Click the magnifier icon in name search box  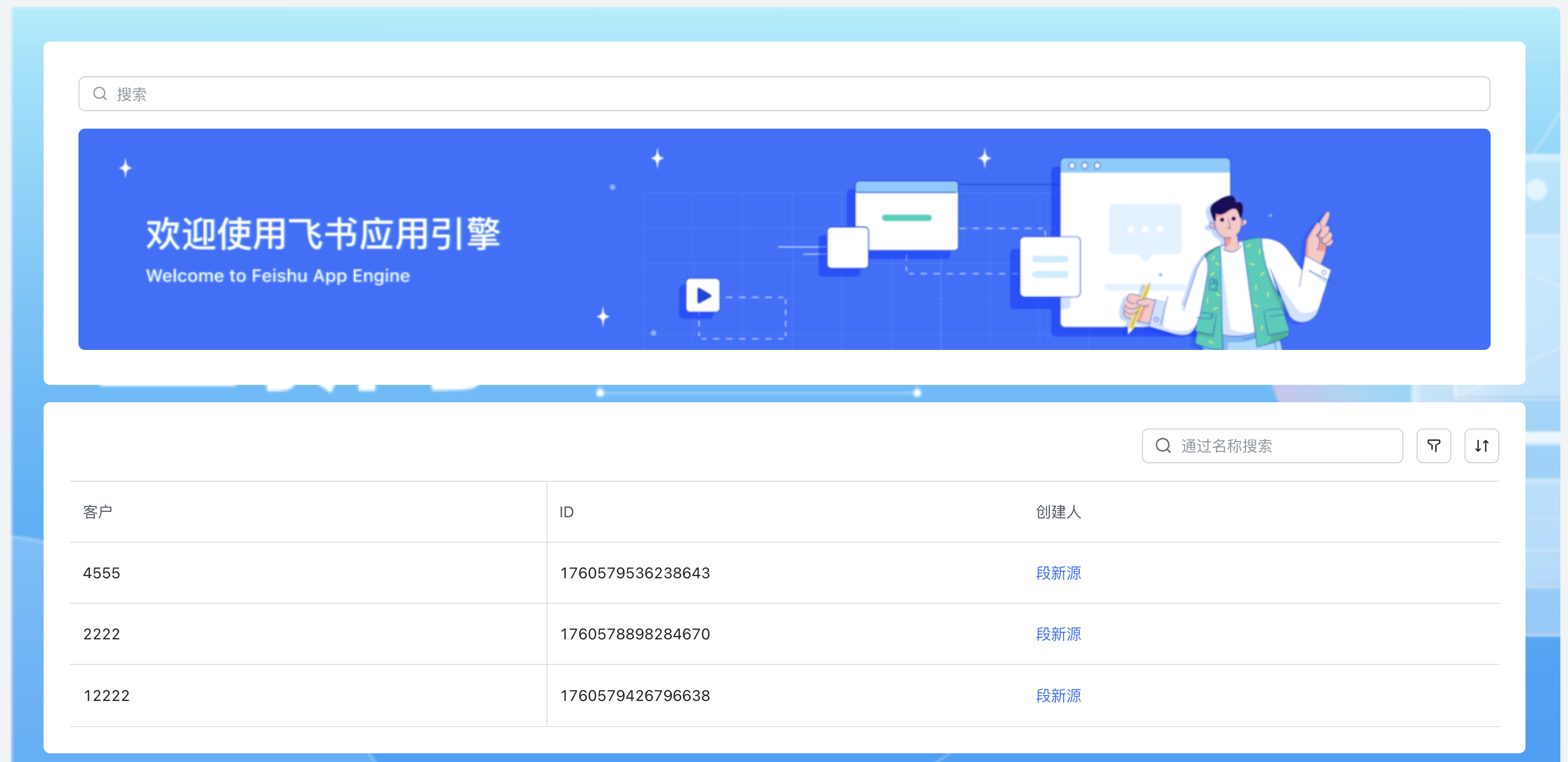pyautogui.click(x=1163, y=446)
